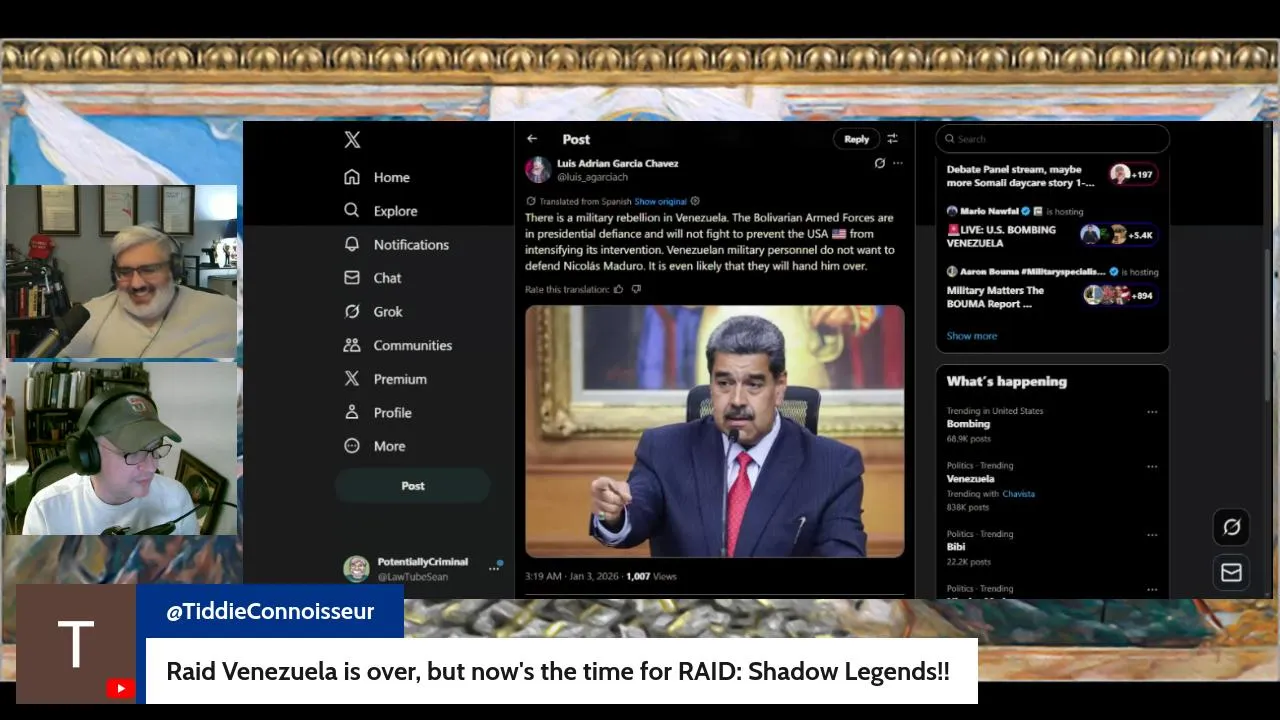The image size is (1280, 720).
Task: Open Luis Adrian Garcia Chavez profile name
Action: (617, 163)
